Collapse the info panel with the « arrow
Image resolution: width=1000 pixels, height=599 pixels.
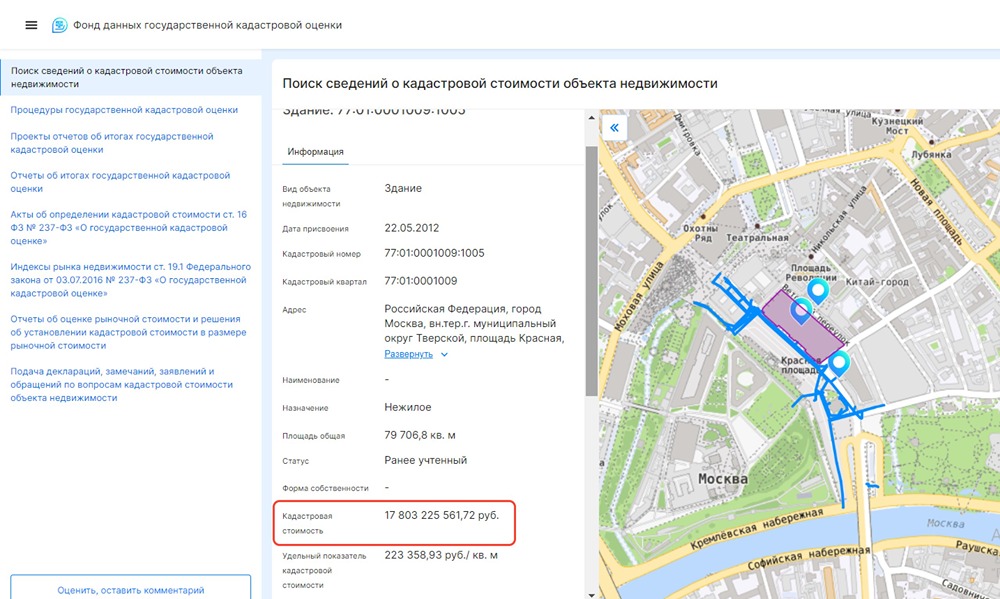tap(613, 128)
